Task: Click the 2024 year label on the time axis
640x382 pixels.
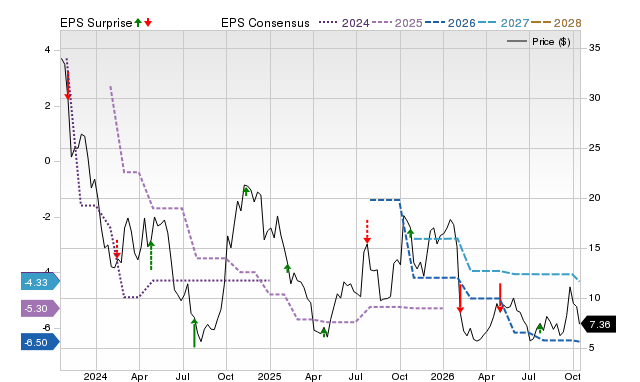Action: pyautogui.click(x=96, y=376)
